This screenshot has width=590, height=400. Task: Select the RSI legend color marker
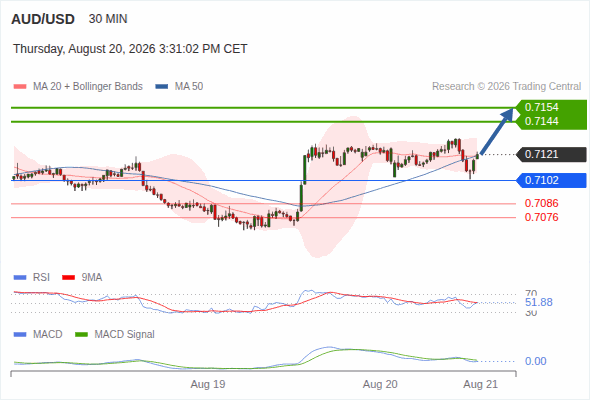tap(20, 278)
